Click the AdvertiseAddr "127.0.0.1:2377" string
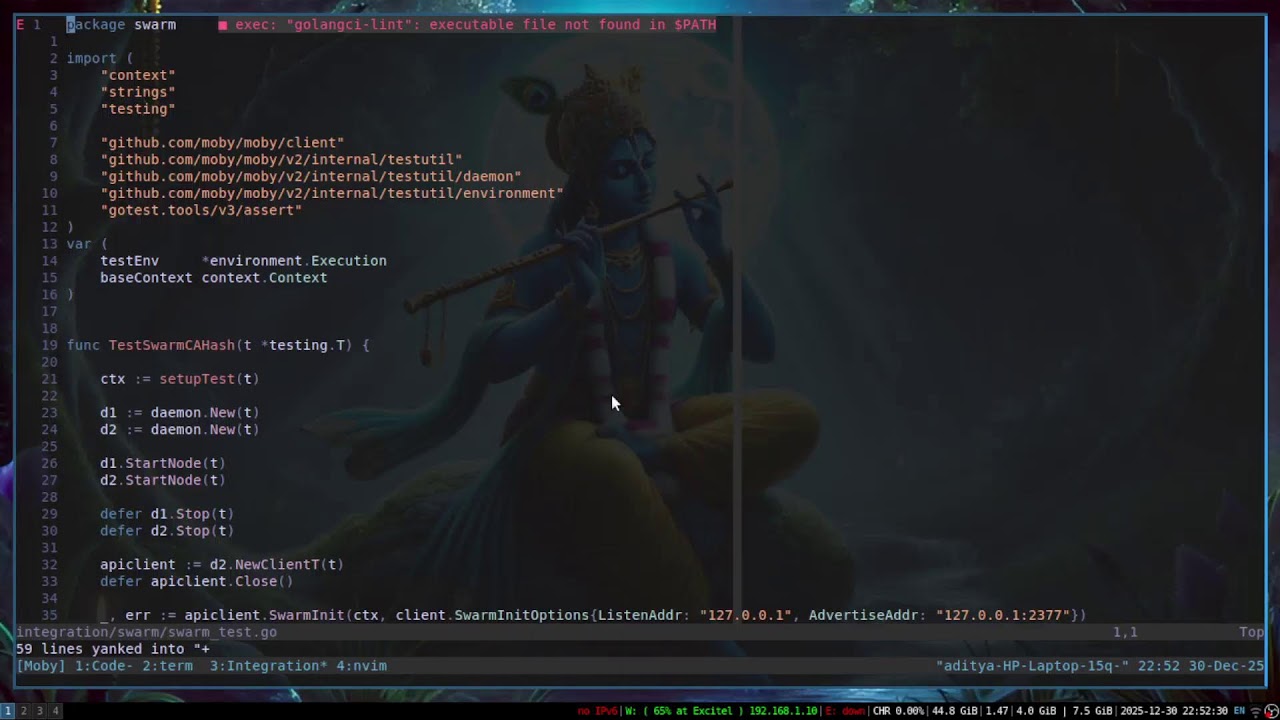This screenshot has width=1280, height=720. click(x=1003, y=616)
